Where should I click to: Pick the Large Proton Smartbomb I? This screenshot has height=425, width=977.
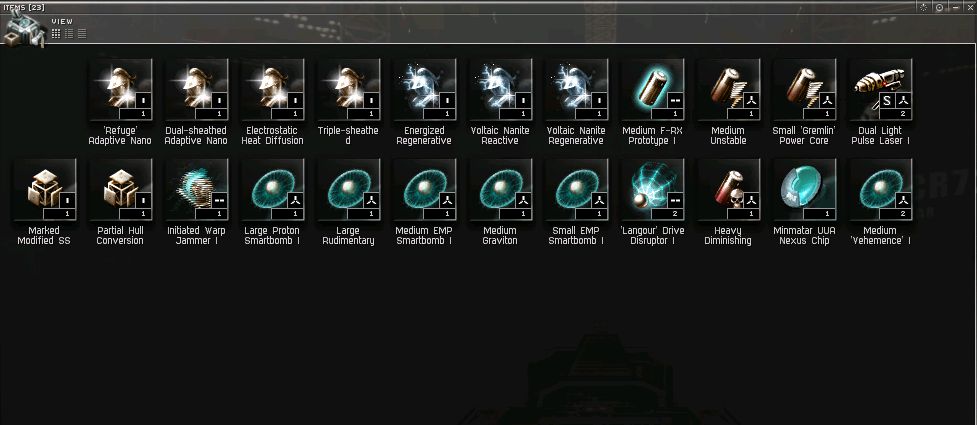(272, 189)
